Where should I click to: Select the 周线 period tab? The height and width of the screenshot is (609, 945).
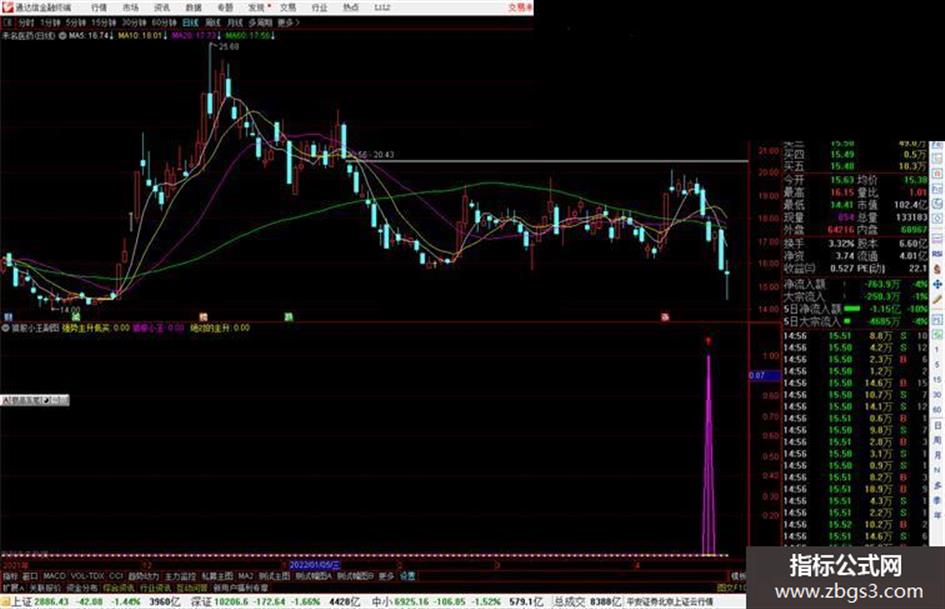click(x=213, y=22)
